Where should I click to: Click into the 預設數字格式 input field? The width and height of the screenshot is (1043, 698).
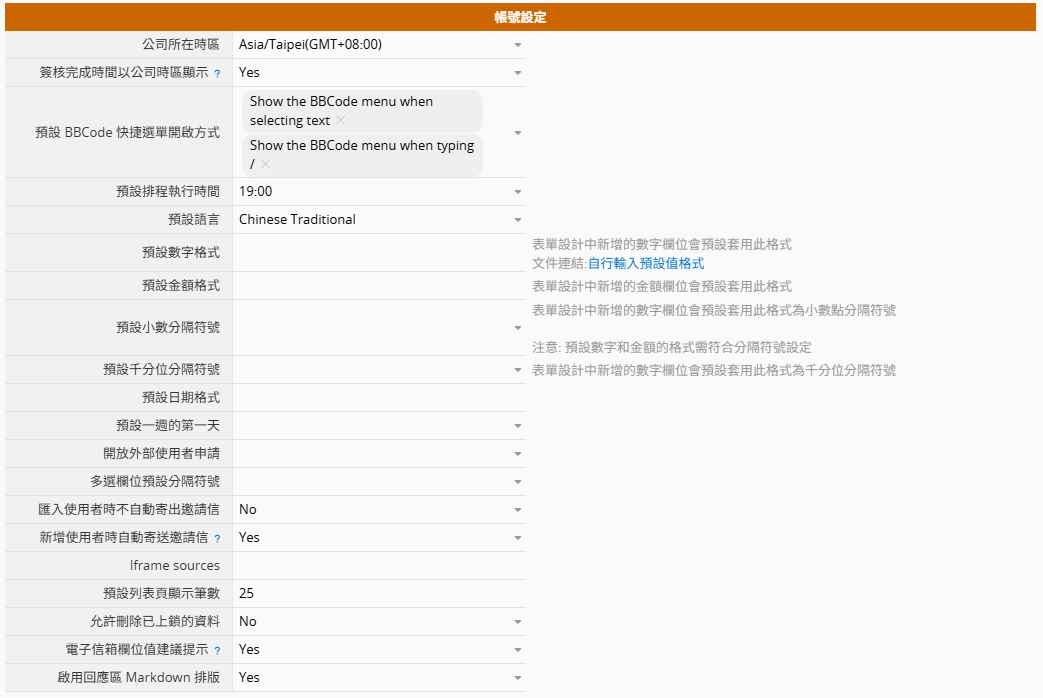click(x=378, y=253)
